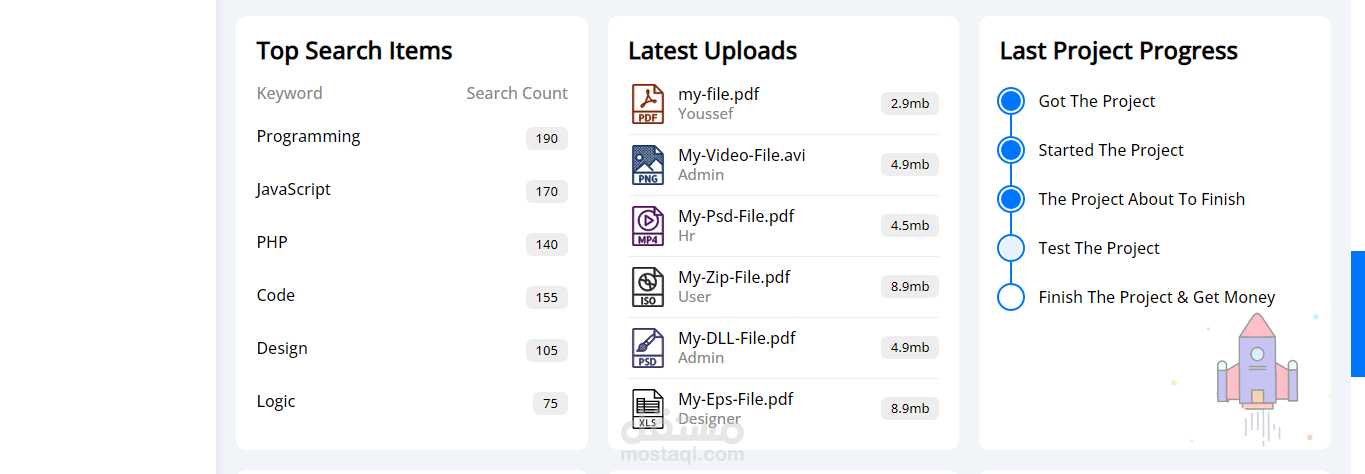Click the rocket illustration
Screen dimensions: 1365x474
click(x=1257, y=370)
